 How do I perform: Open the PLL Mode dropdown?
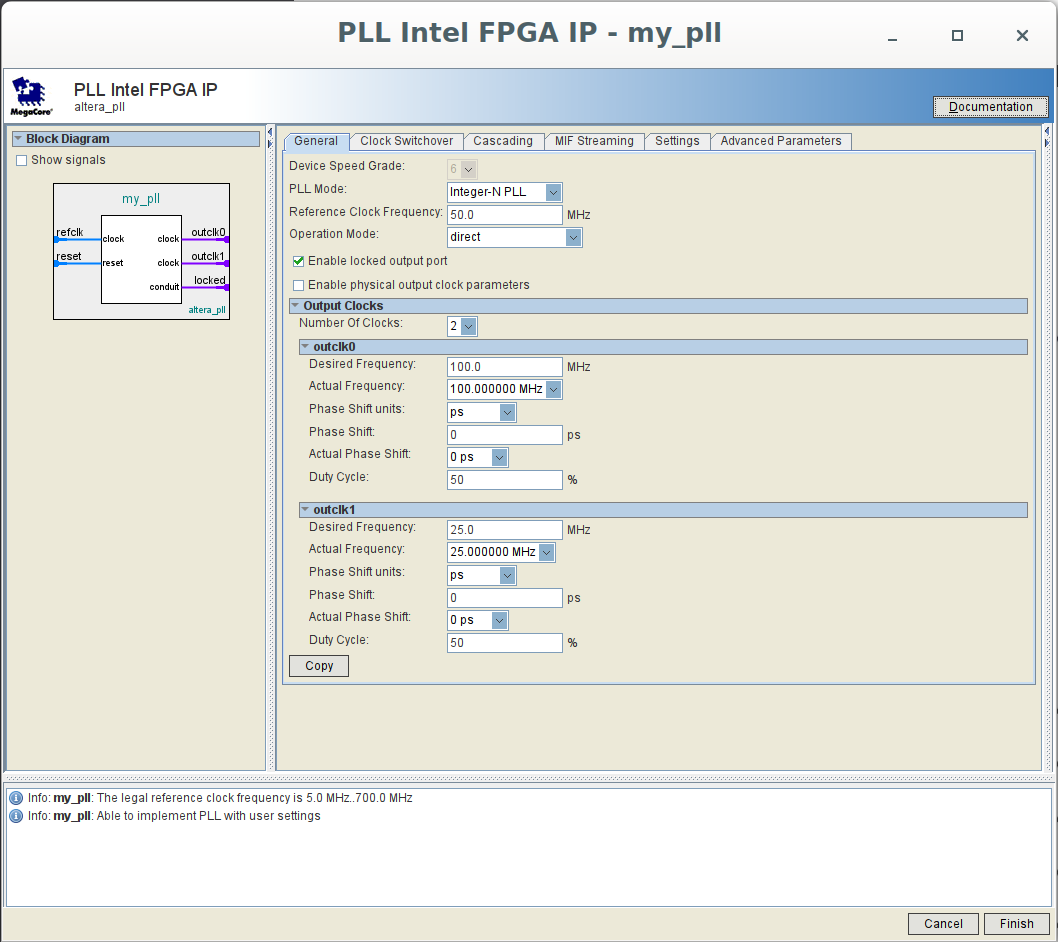click(553, 192)
